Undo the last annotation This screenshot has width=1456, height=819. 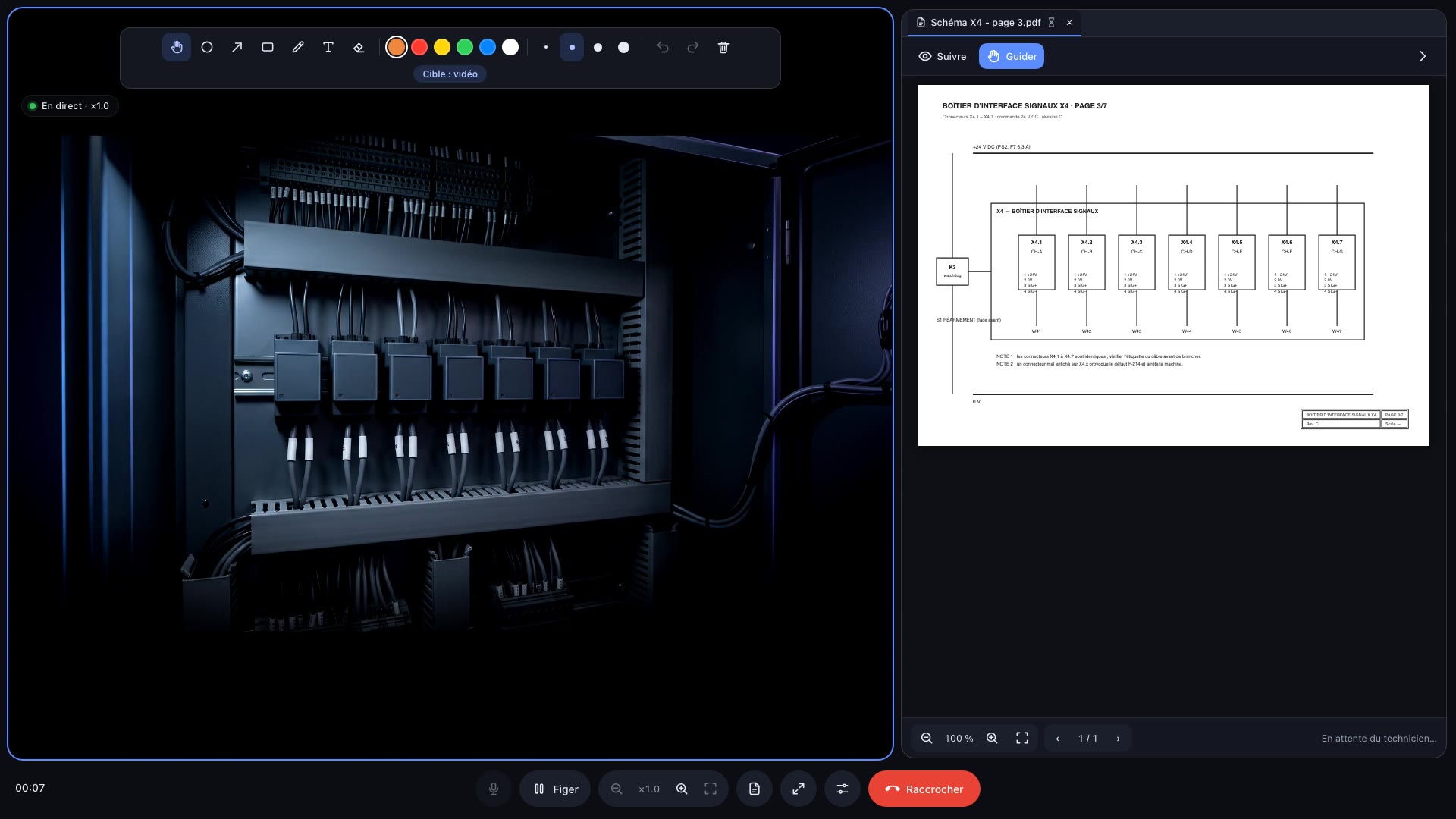pyautogui.click(x=663, y=47)
